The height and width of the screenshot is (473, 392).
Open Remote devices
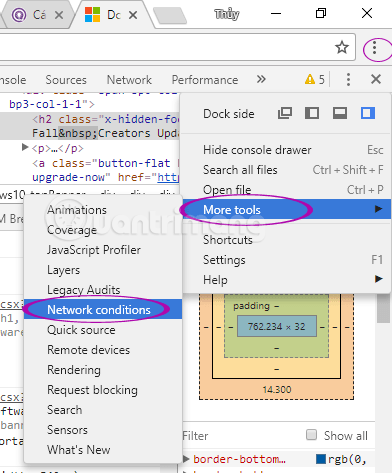pos(103,350)
